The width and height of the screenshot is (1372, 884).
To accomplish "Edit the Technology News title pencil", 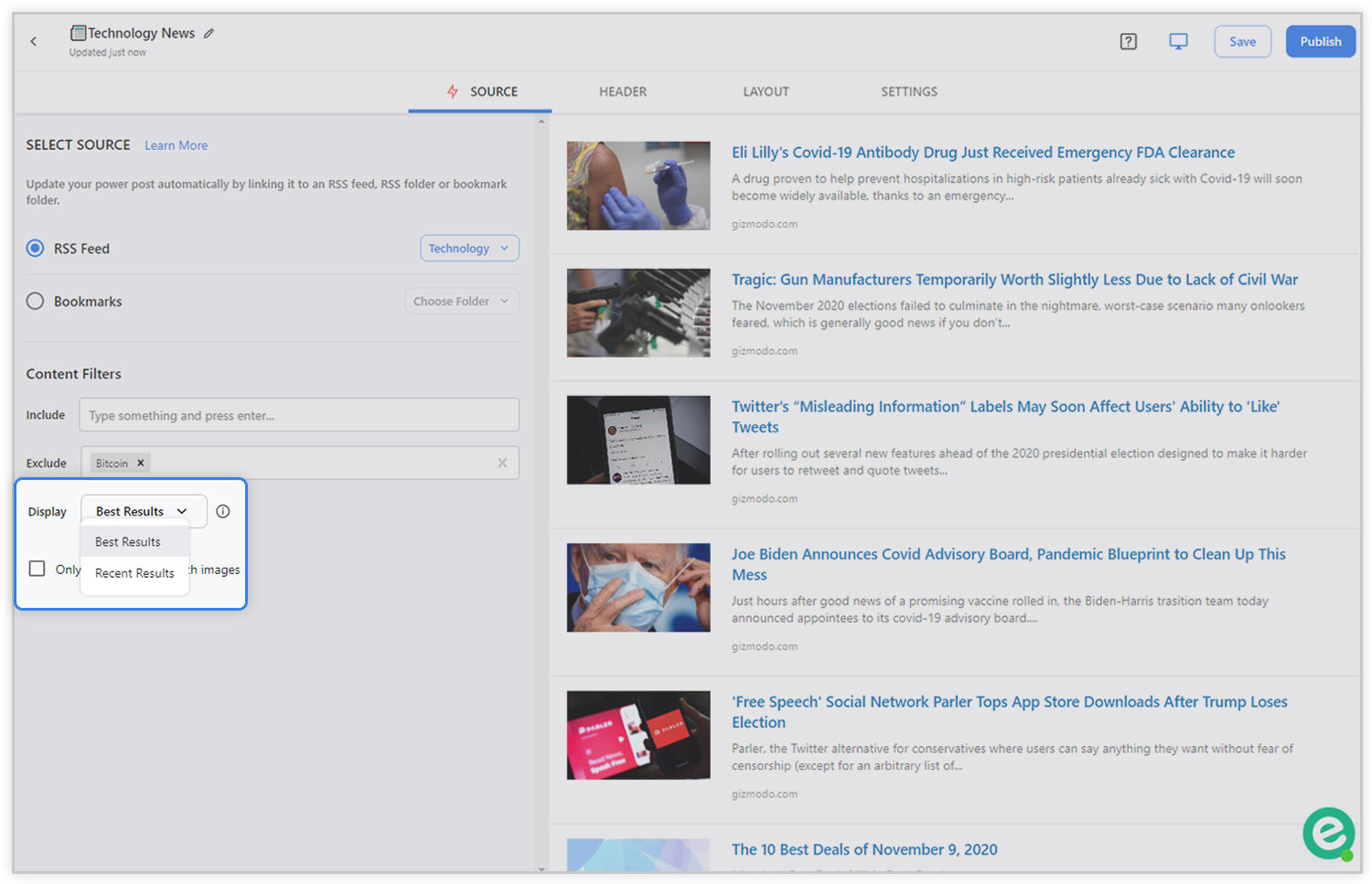I will coord(209,33).
